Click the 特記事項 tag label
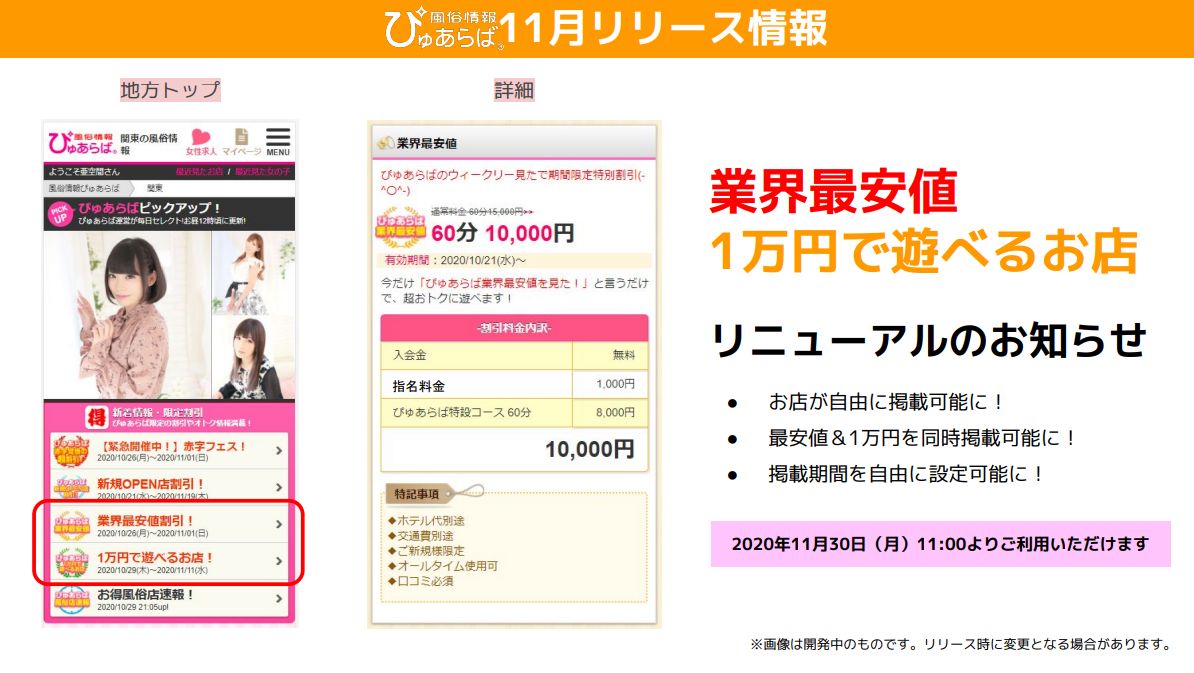 (417, 494)
